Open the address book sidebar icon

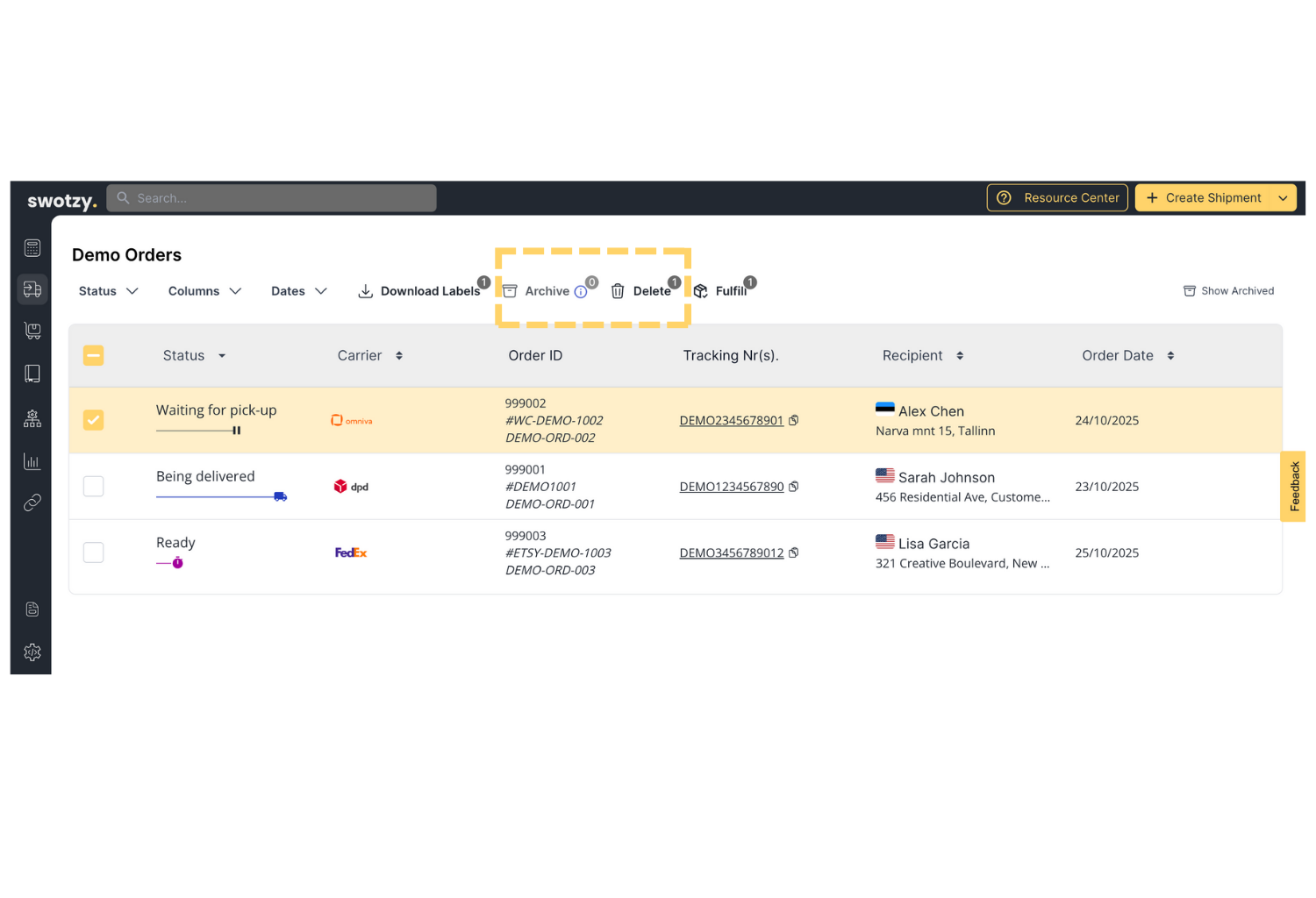[x=32, y=374]
